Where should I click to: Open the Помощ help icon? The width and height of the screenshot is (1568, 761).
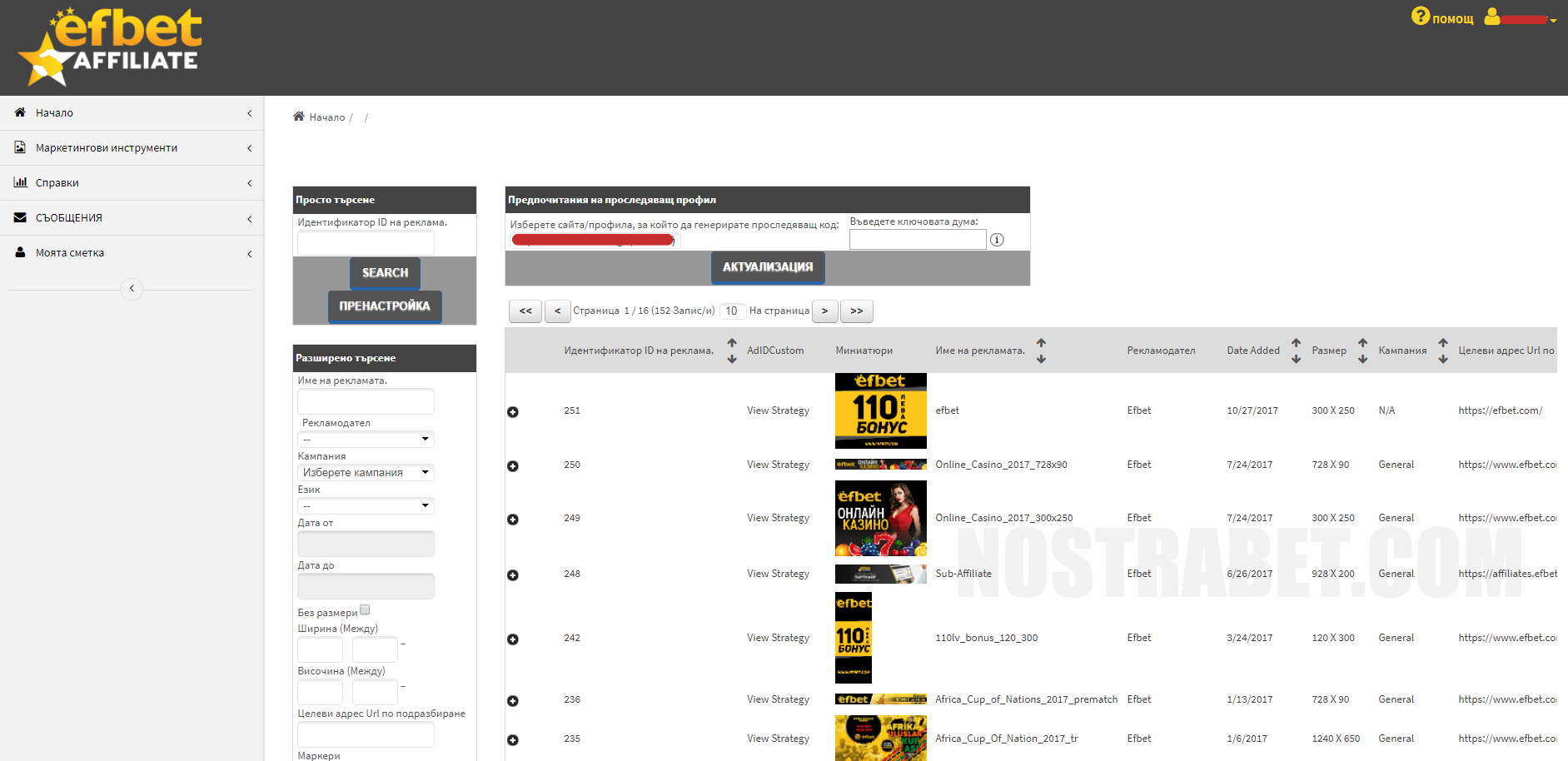coord(1420,16)
